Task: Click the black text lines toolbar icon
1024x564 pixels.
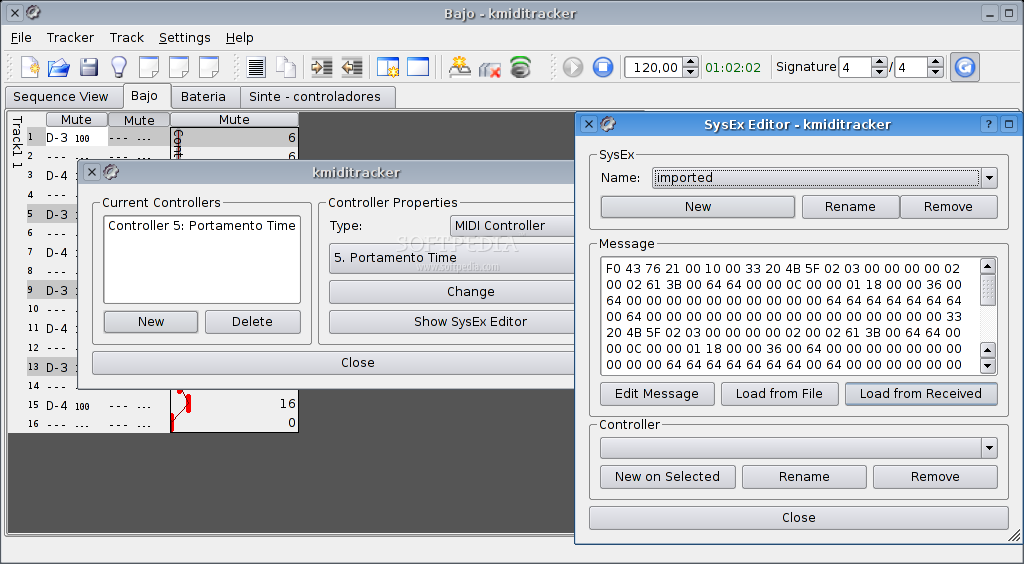Action: [x=257, y=67]
